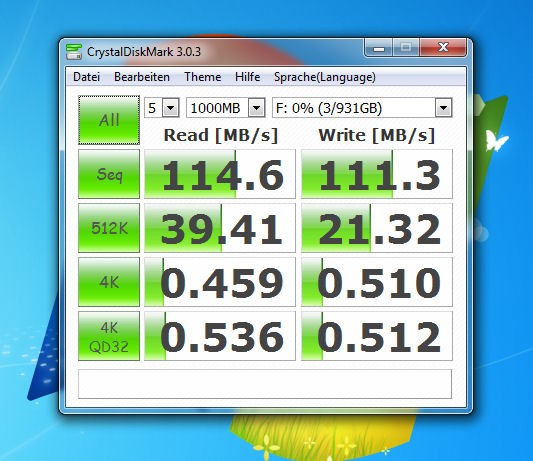Run all benchmarks with the All button

point(109,120)
